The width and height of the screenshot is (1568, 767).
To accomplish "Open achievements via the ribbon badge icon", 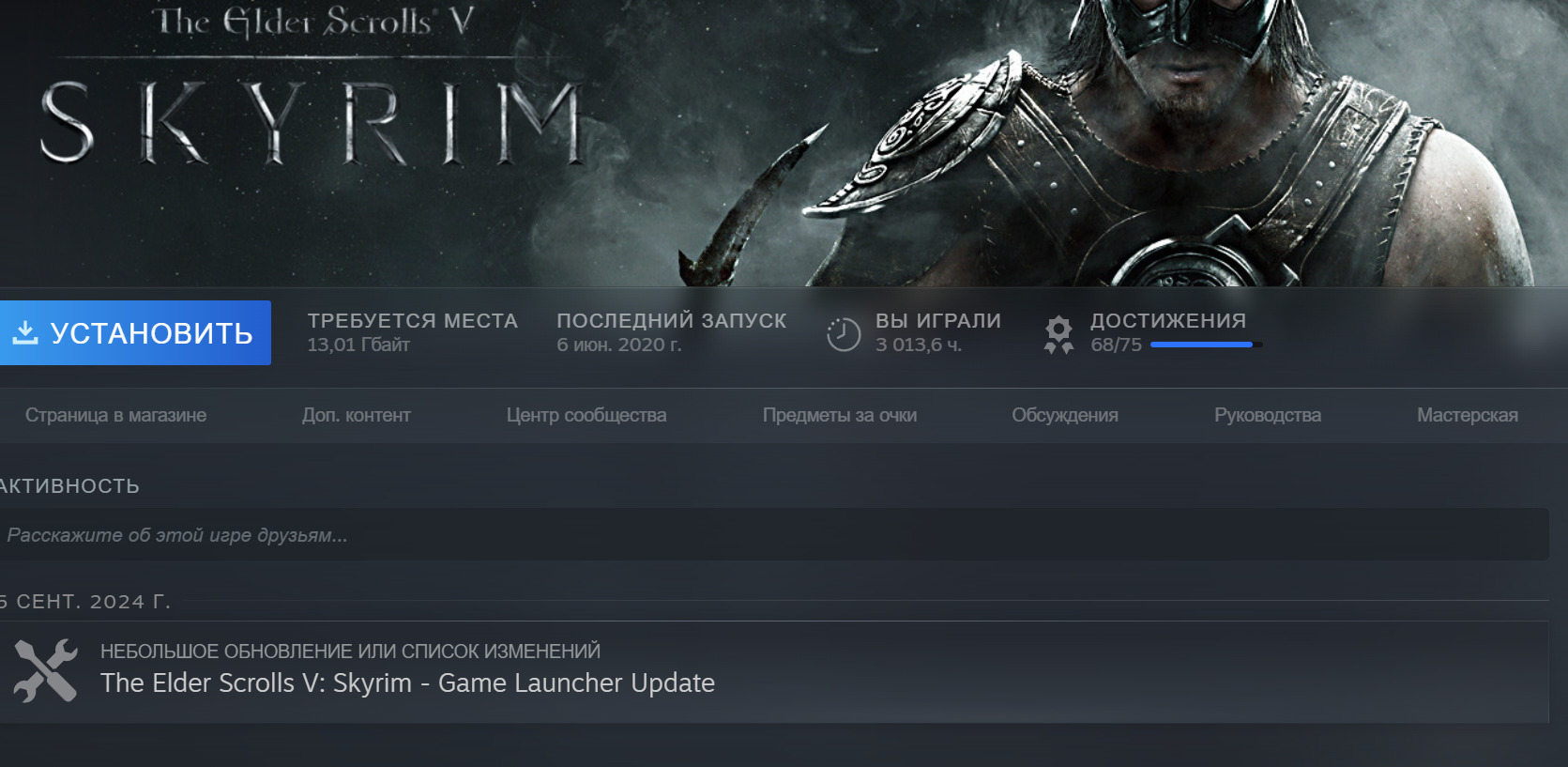I will (1058, 334).
